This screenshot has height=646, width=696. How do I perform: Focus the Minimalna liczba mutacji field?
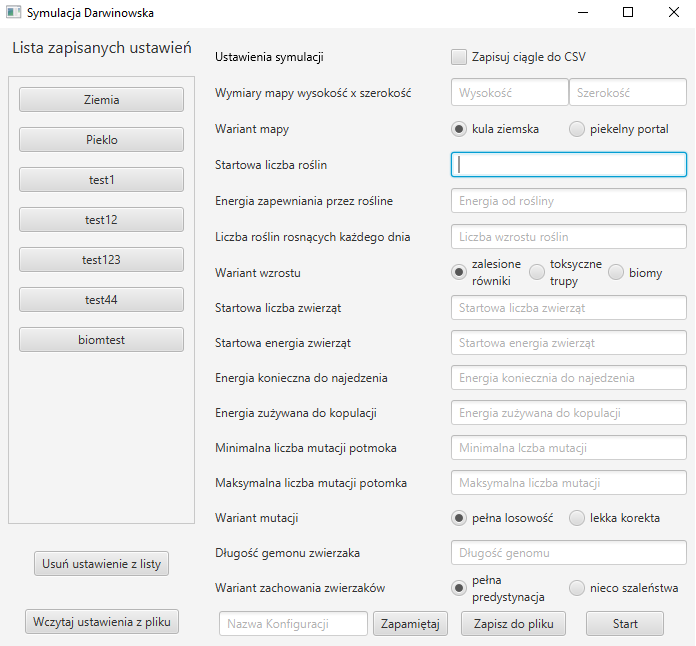569,448
